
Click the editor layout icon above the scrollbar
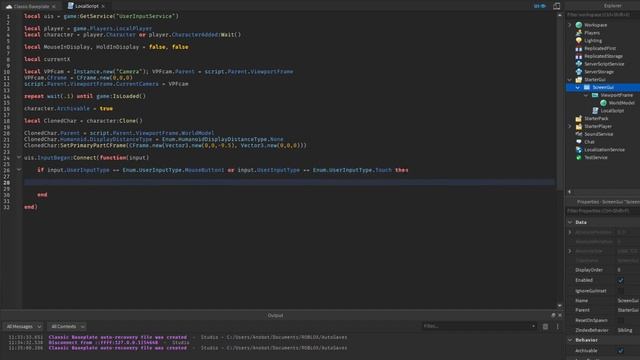pos(556,6)
